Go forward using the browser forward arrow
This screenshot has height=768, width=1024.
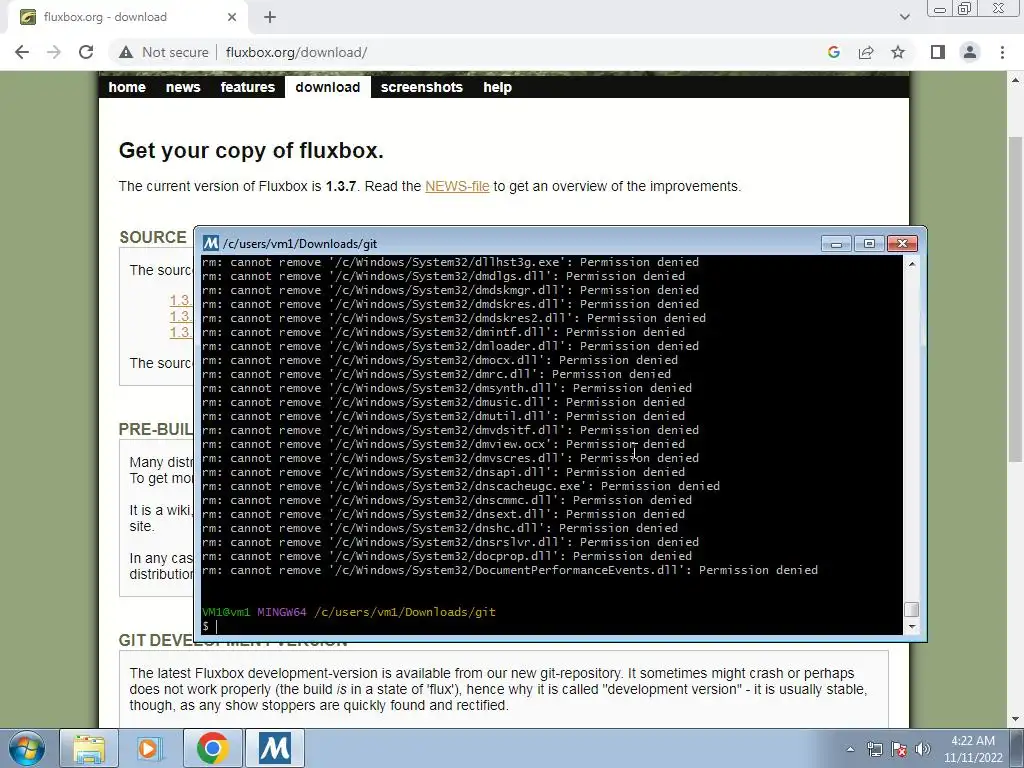(x=54, y=52)
